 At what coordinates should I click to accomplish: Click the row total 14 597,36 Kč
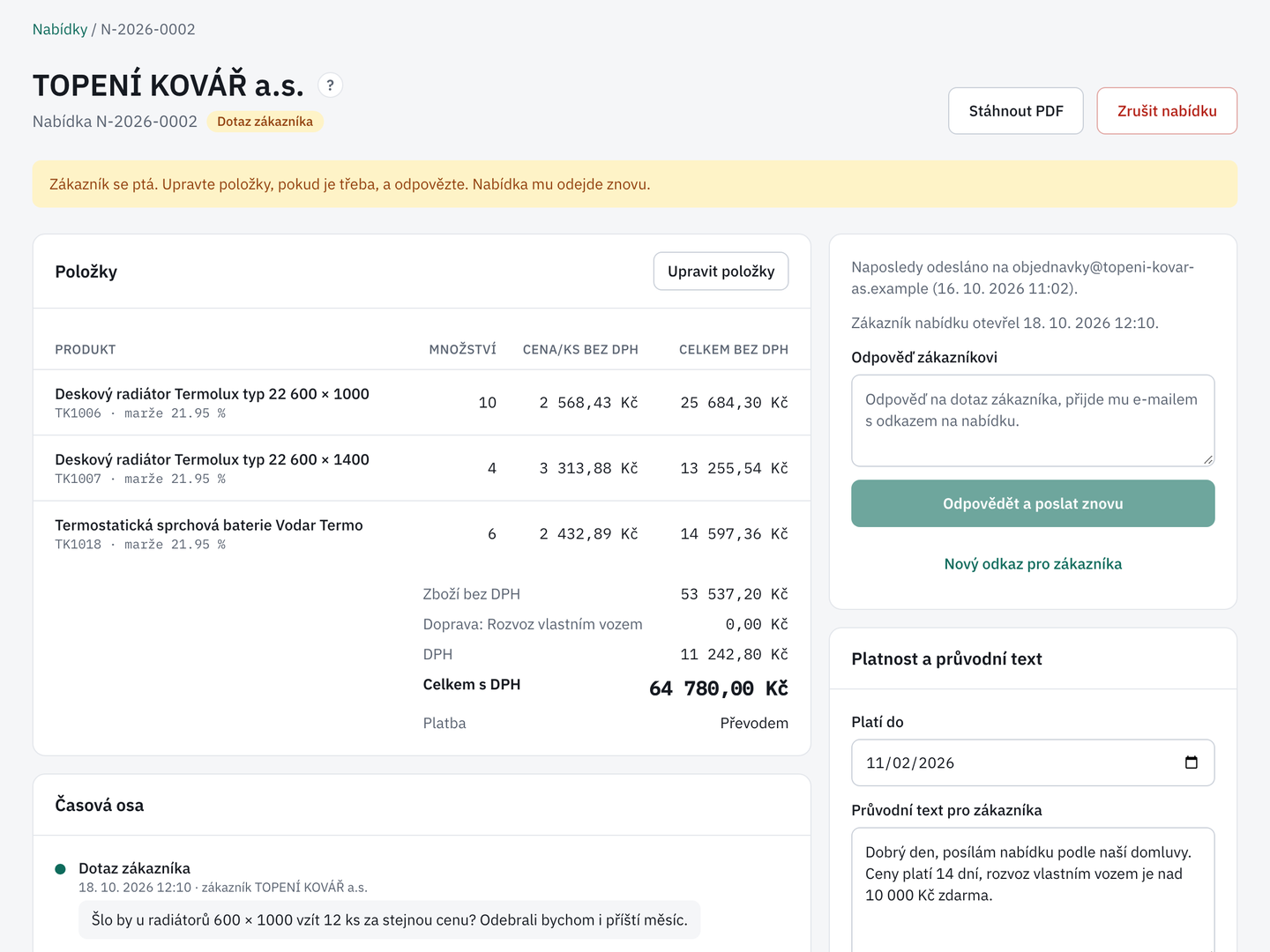734,534
